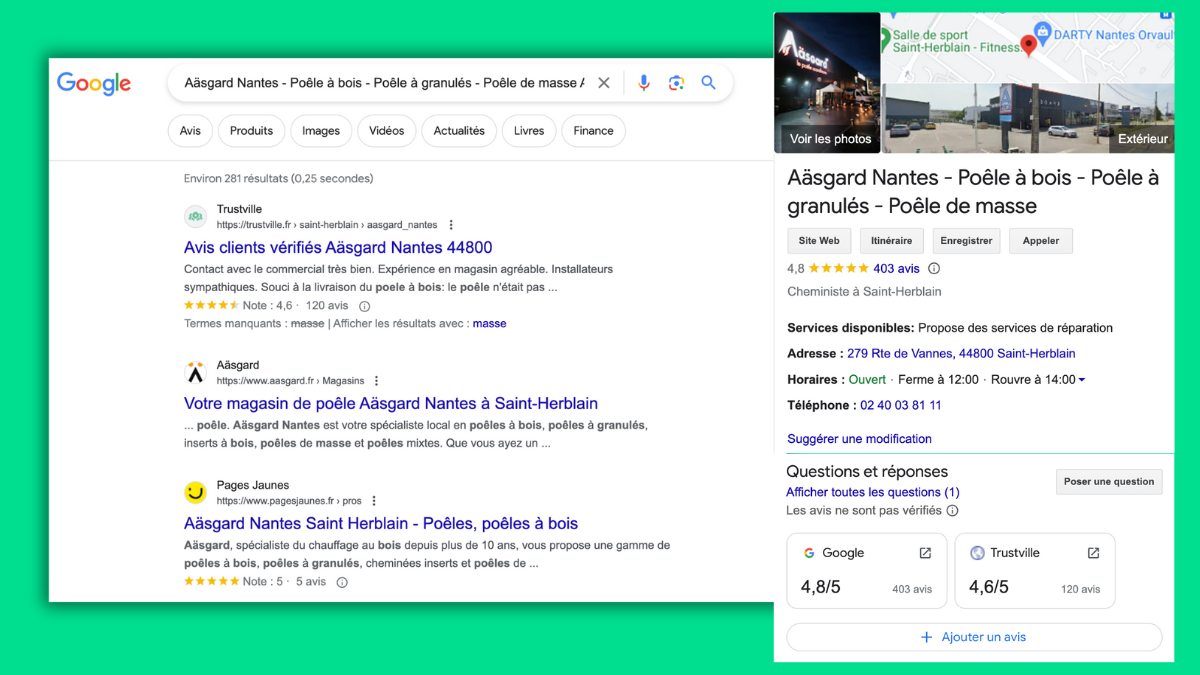Select the Livres filter tab
The width and height of the screenshot is (1200, 675).
coord(529,131)
